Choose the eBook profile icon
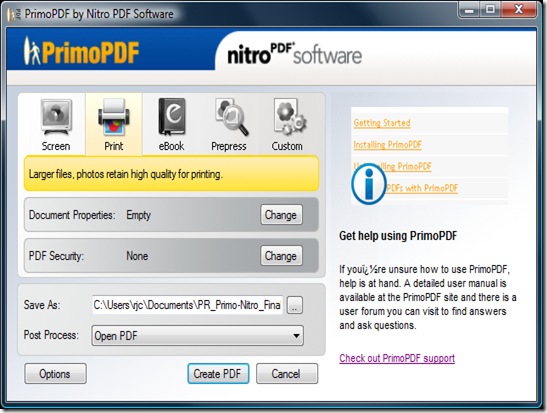The height and width of the screenshot is (413, 547). click(172, 117)
